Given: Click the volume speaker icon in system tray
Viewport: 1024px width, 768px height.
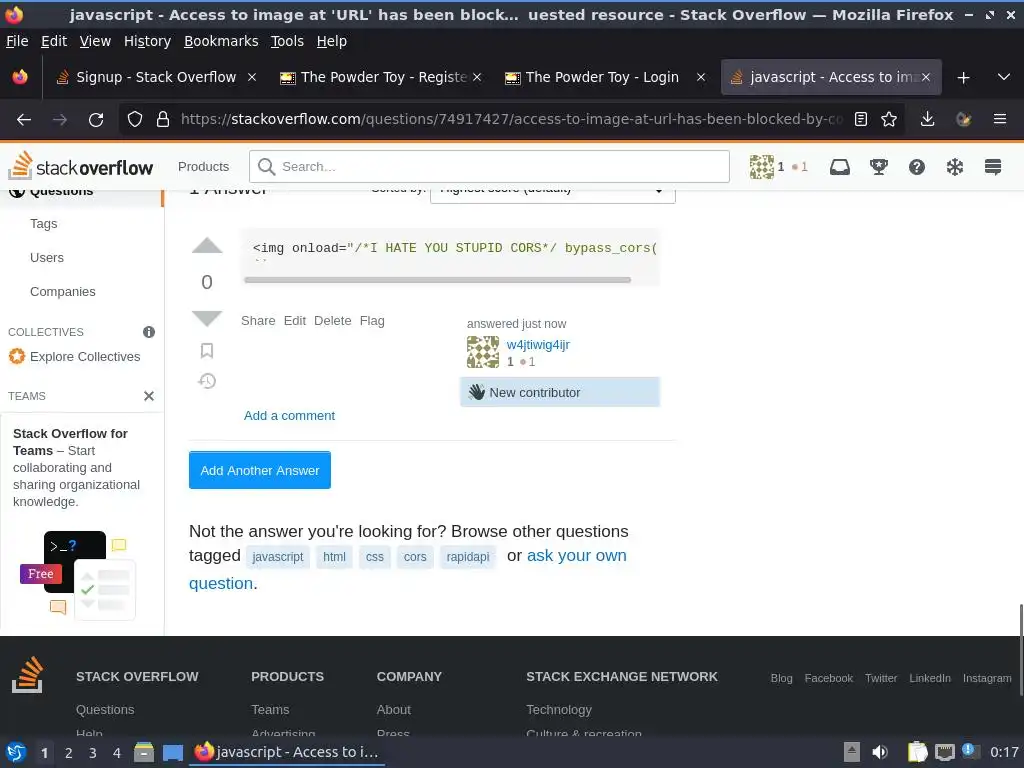Looking at the screenshot, I should (880, 752).
